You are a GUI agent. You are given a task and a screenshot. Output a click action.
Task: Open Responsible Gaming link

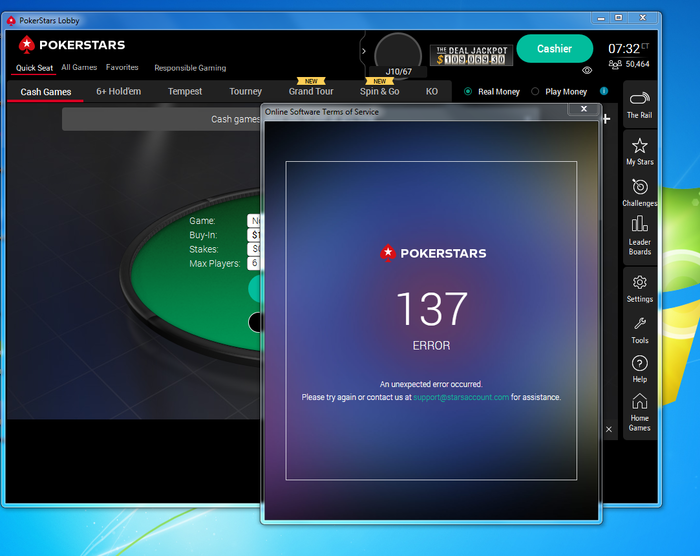click(190, 68)
